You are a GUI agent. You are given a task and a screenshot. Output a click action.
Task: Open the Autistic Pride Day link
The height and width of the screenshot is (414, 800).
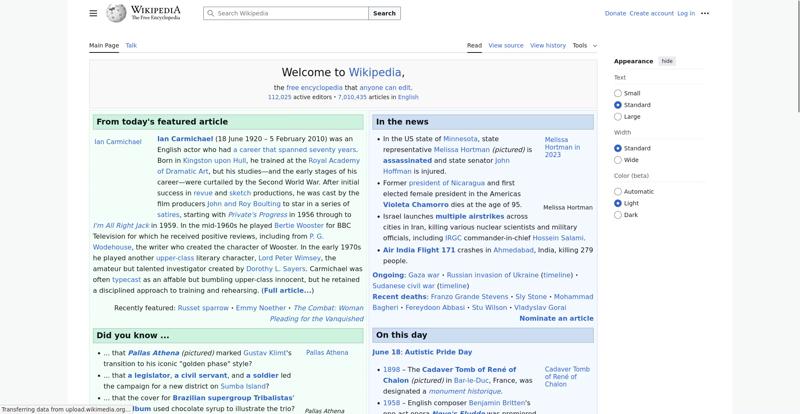pyautogui.click(x=438, y=352)
